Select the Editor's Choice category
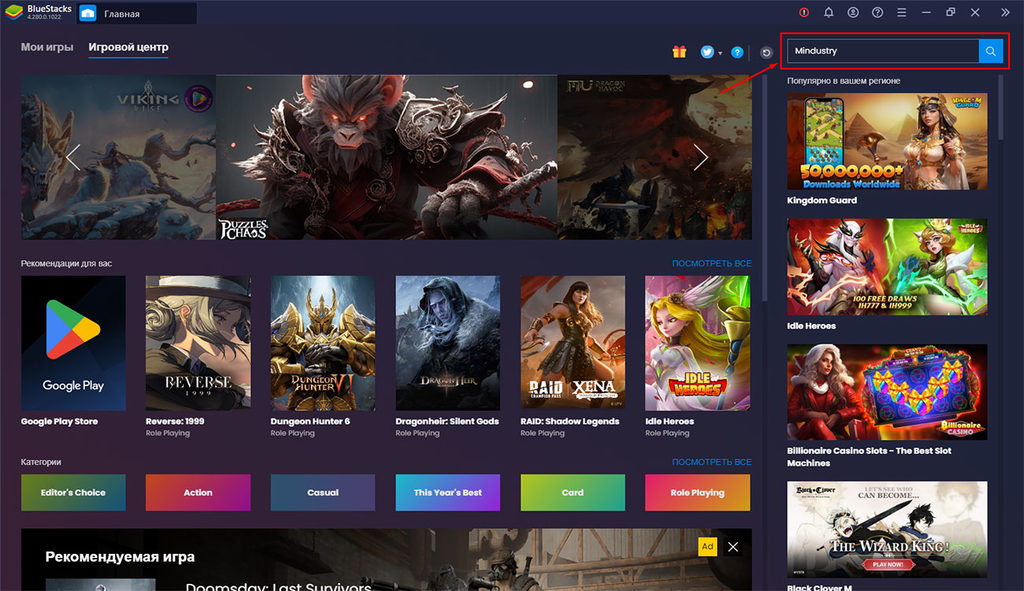The height and width of the screenshot is (591, 1024). pos(73,492)
